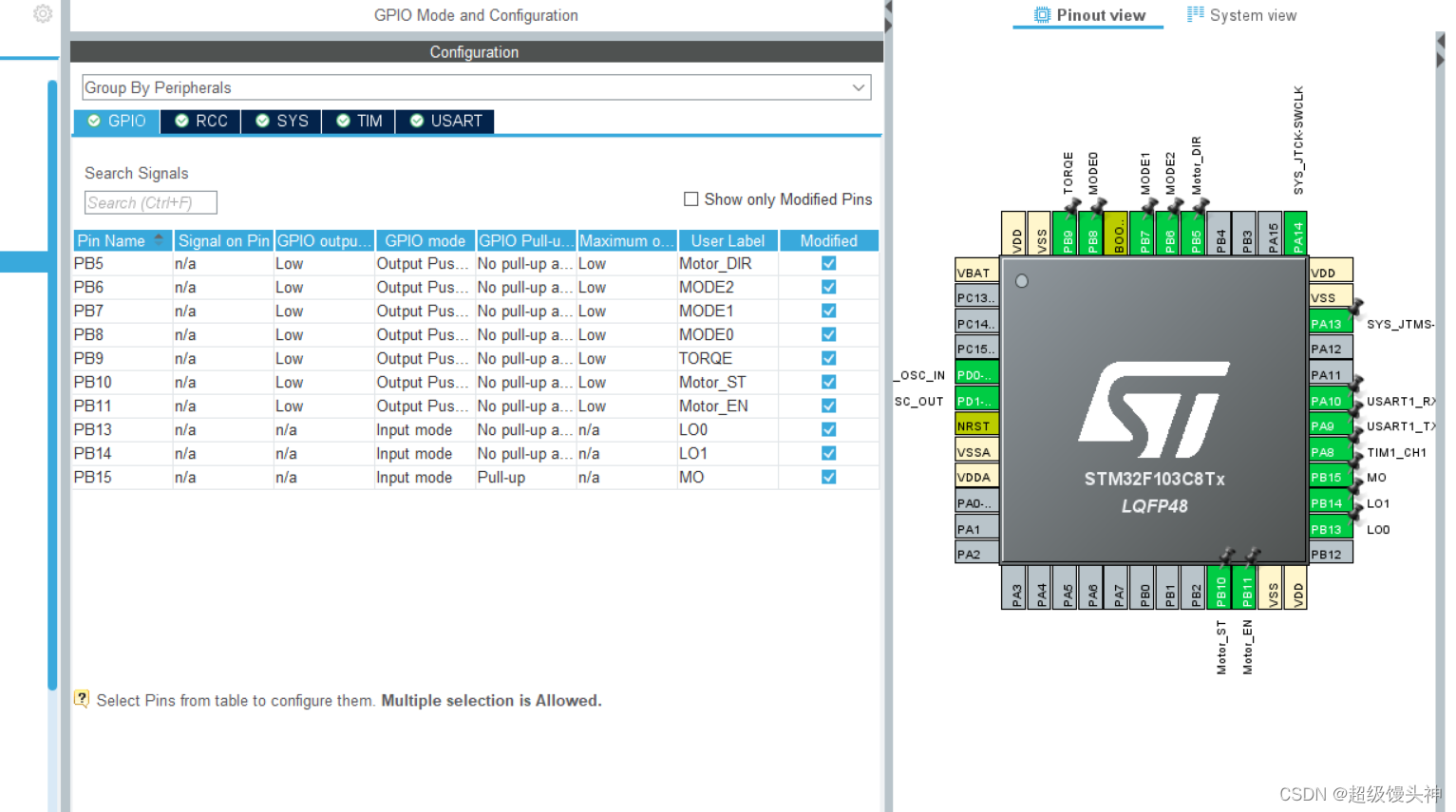This screenshot has height=812, width=1456.
Task: Click the Motor_EN user label cell
Action: click(728, 406)
